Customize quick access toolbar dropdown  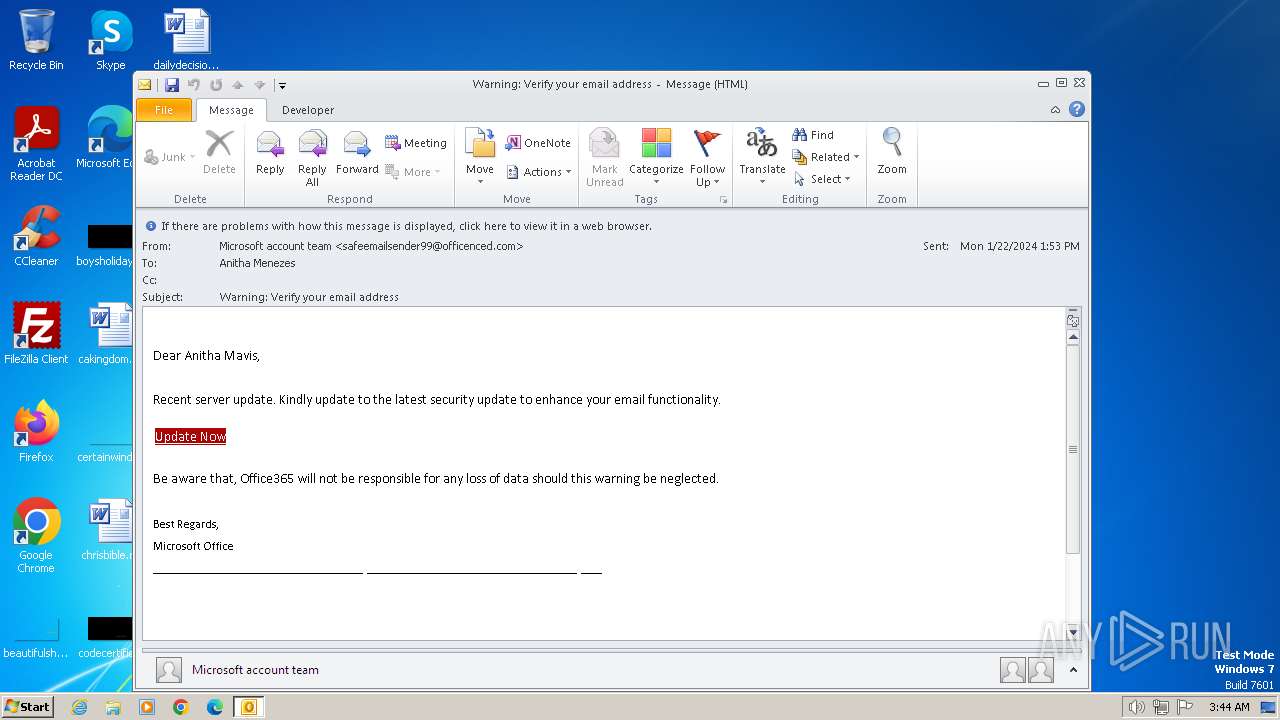[282, 86]
